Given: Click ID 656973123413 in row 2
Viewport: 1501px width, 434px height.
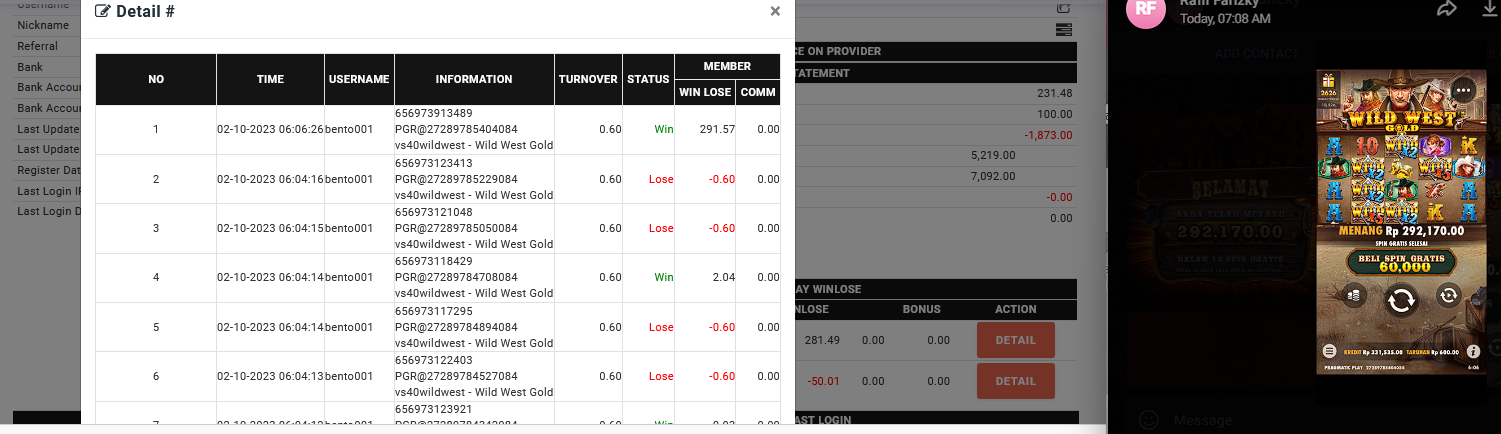Looking at the screenshot, I should pyautogui.click(x=434, y=163).
